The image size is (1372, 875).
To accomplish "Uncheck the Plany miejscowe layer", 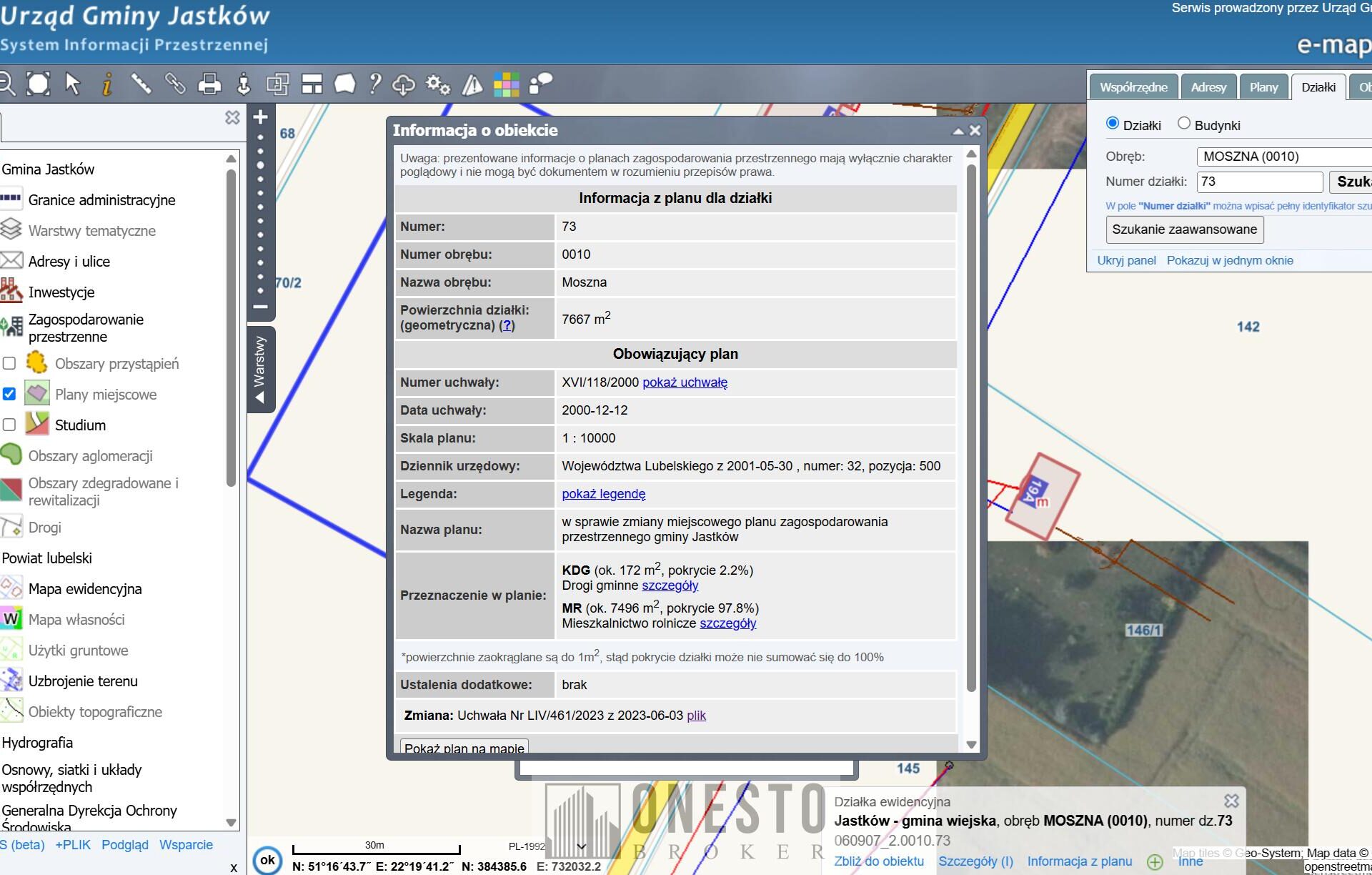I will (9, 394).
